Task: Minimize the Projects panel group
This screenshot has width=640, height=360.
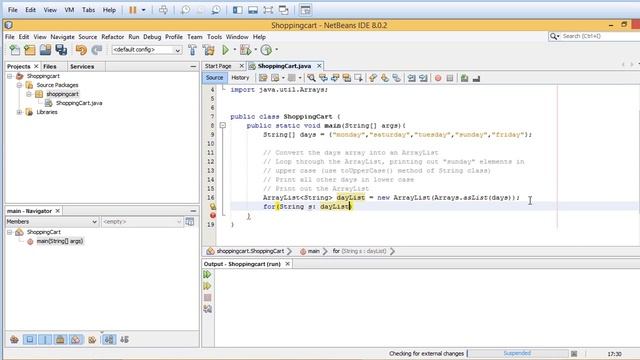Action: 193,66
